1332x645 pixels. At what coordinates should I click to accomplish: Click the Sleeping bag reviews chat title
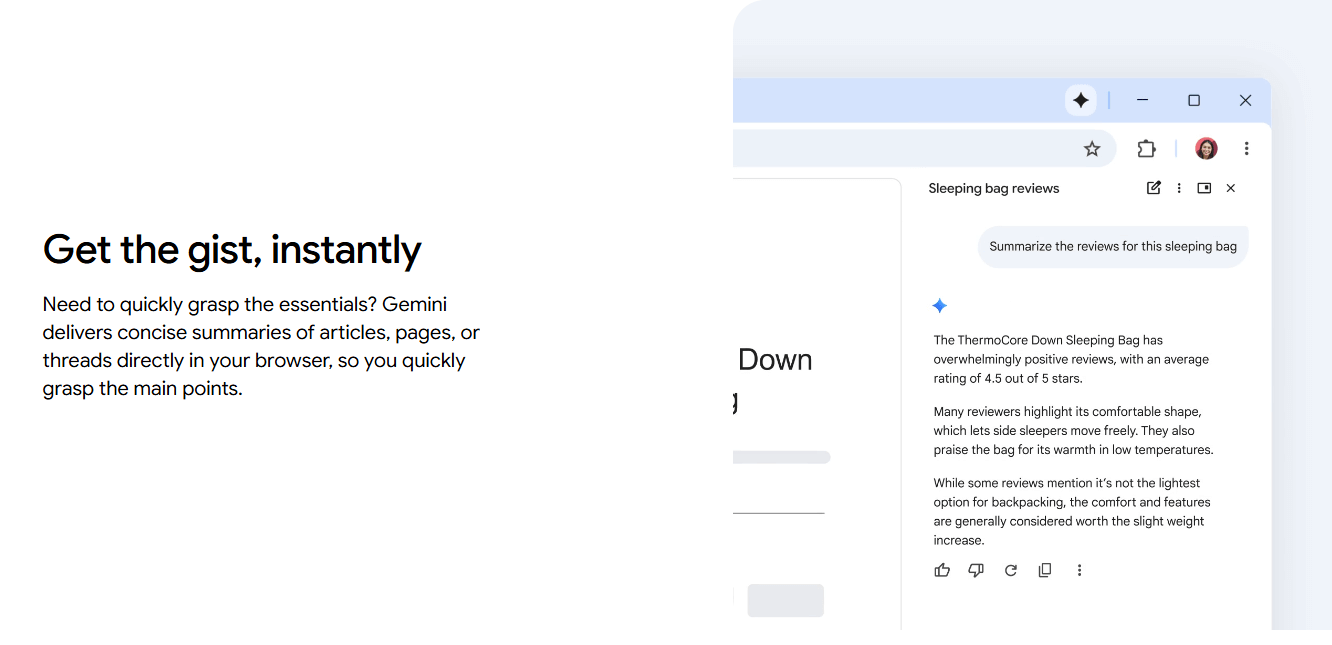[x=993, y=188]
